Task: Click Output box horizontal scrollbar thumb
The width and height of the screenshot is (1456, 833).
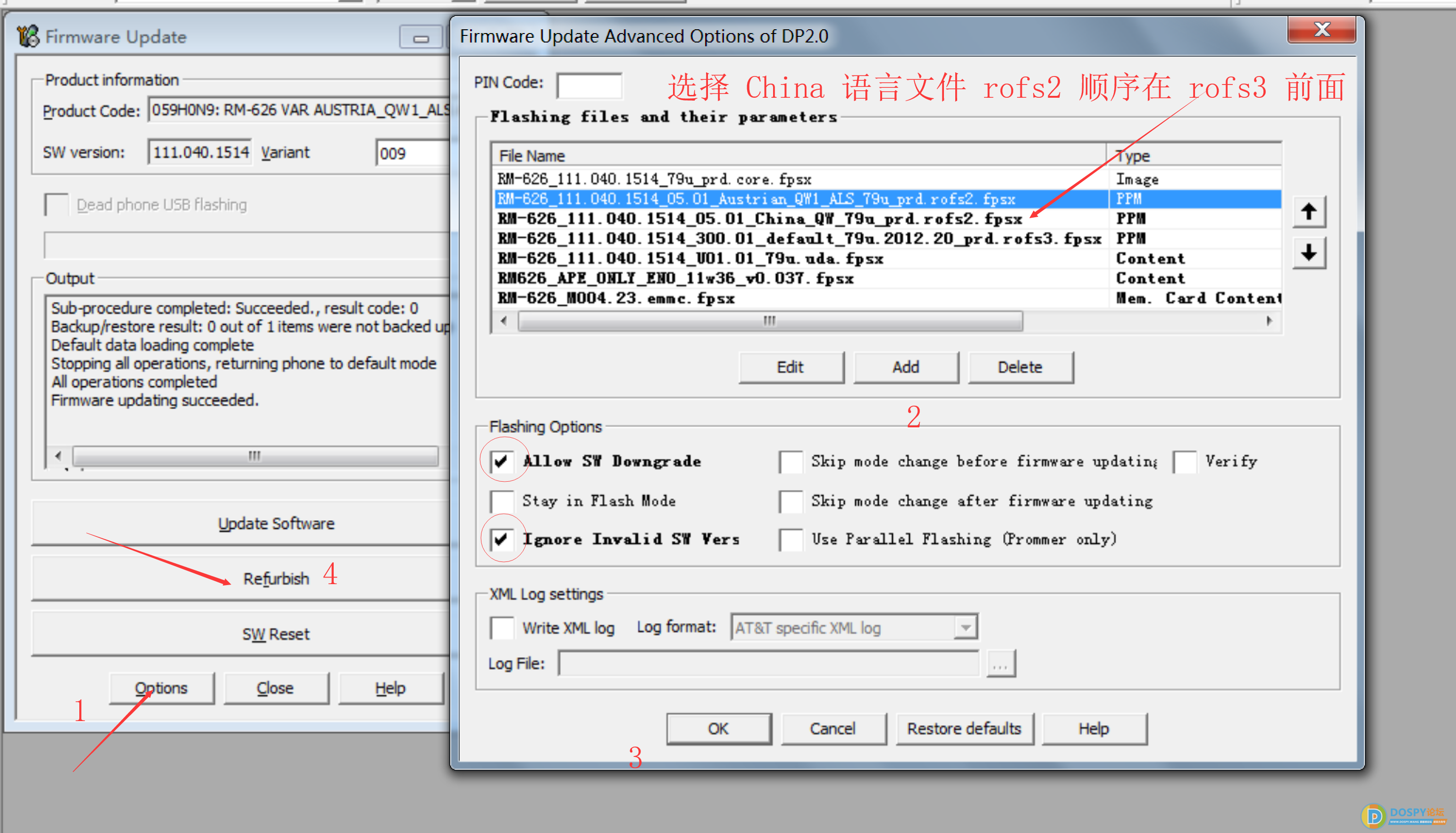Action: pos(255,456)
